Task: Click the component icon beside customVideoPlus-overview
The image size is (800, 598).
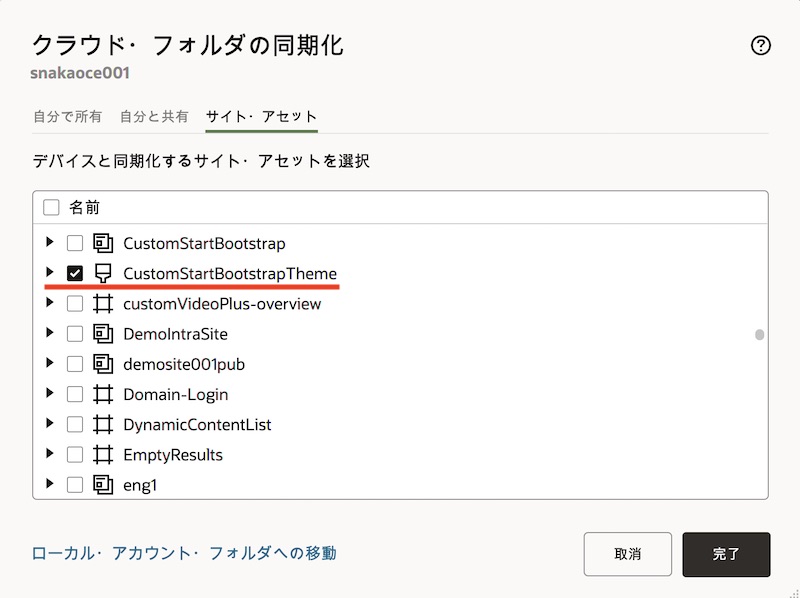Action: click(102, 304)
